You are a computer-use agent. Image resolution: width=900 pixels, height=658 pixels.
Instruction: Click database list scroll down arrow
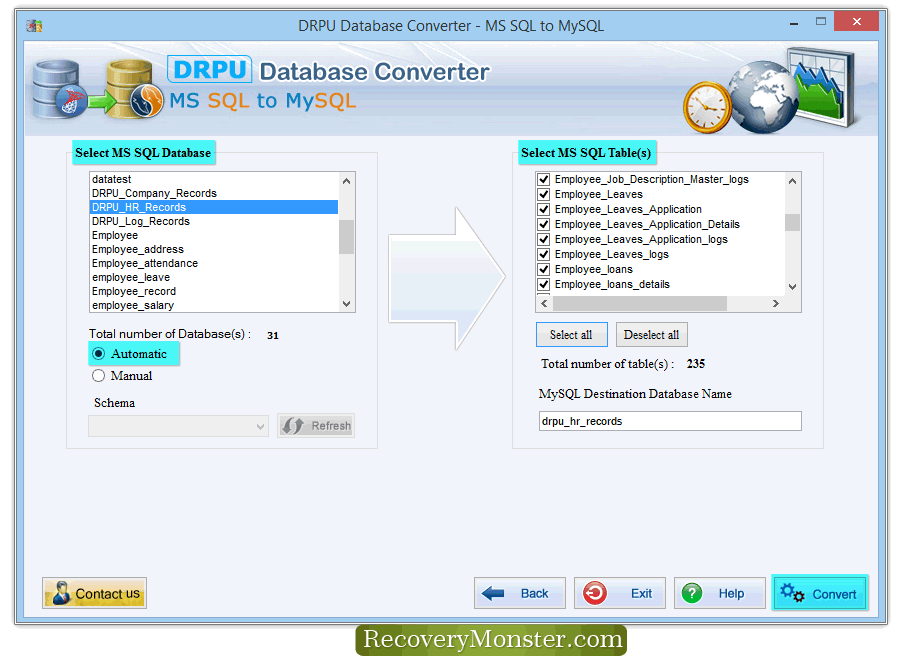[x=346, y=304]
